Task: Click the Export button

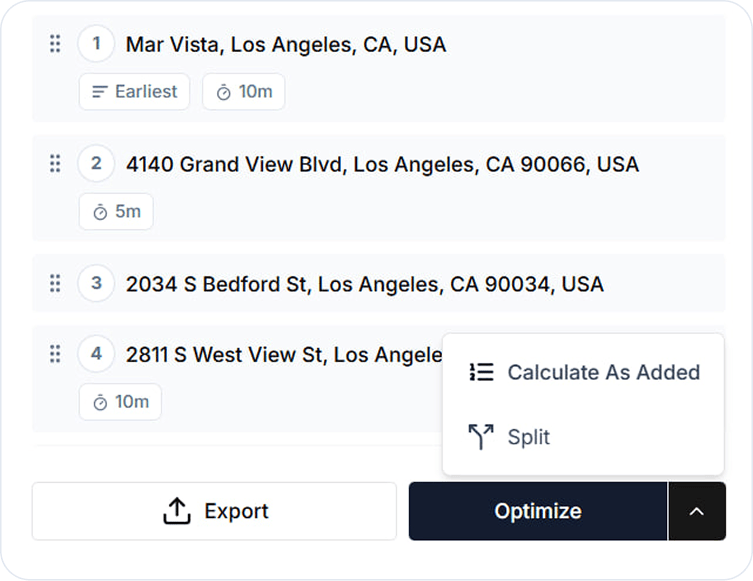Action: click(x=214, y=511)
